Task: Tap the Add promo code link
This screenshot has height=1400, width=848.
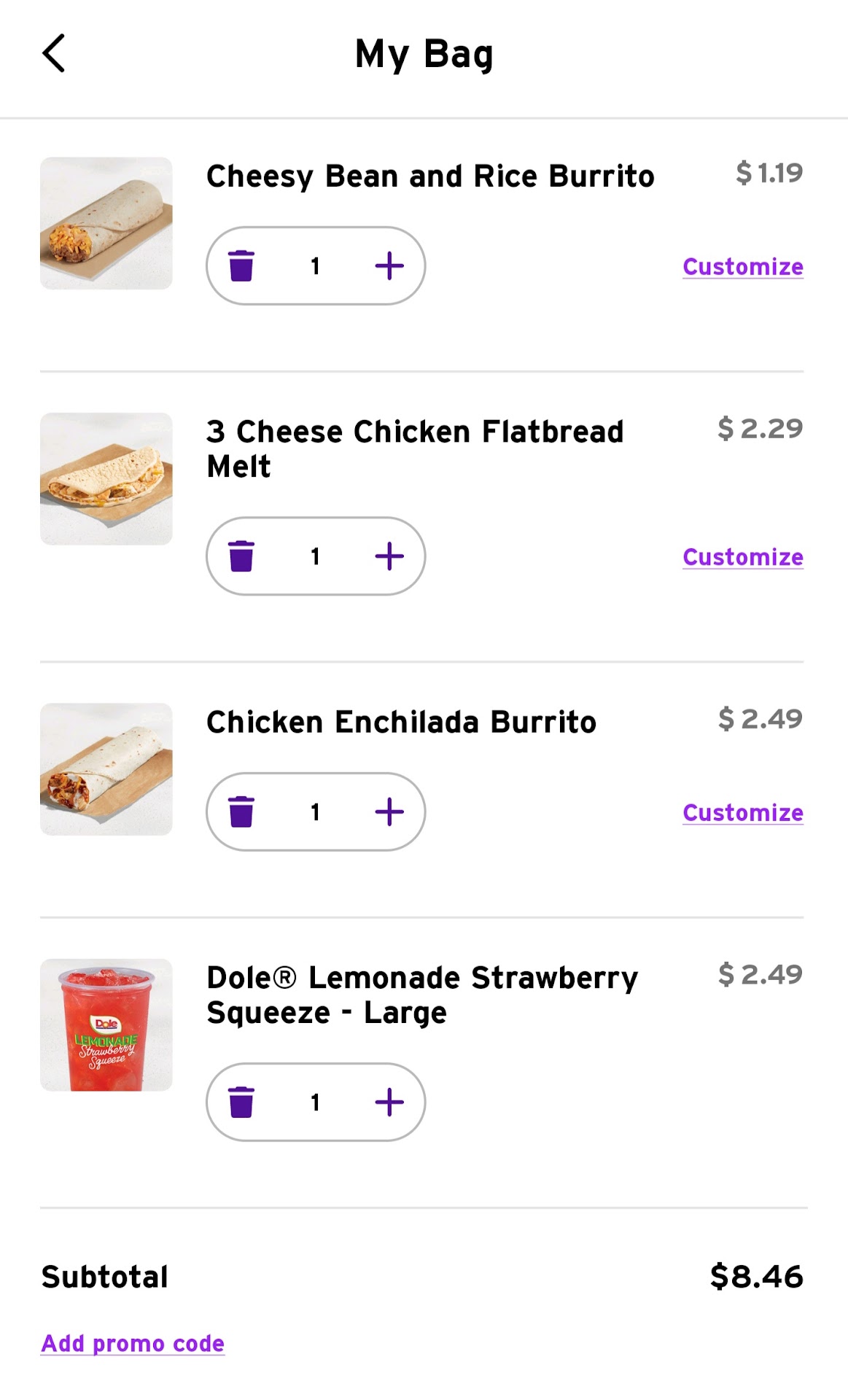Action: click(x=133, y=1343)
